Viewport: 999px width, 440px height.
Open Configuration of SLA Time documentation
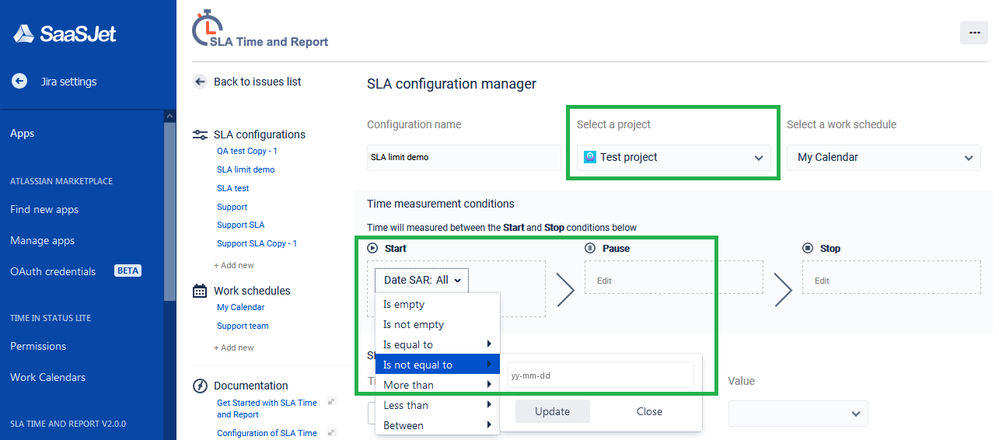266,433
